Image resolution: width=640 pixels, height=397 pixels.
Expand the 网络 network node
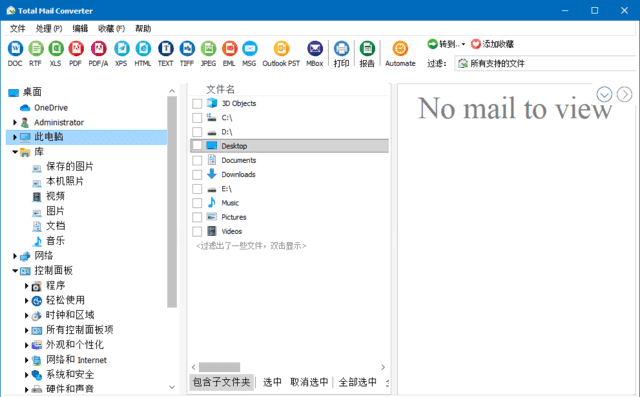(15, 256)
